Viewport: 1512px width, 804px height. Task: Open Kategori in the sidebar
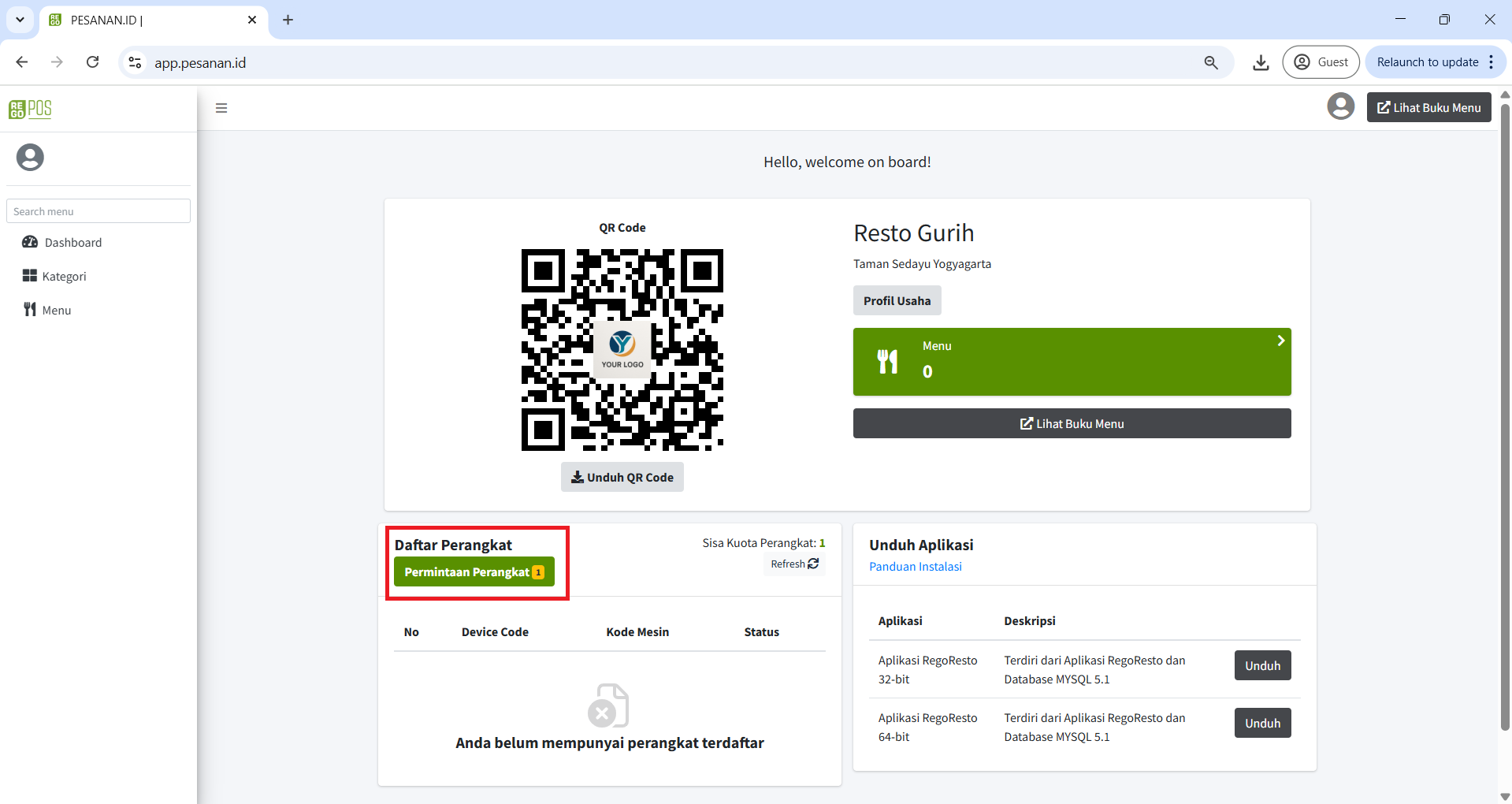coord(63,277)
